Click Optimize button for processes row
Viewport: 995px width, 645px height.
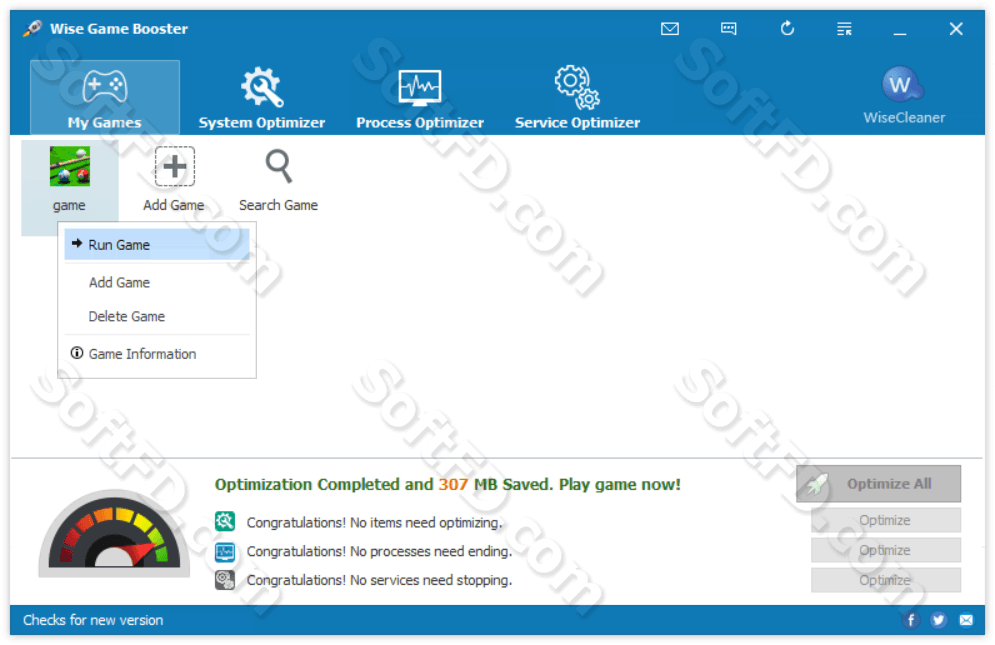coord(885,550)
